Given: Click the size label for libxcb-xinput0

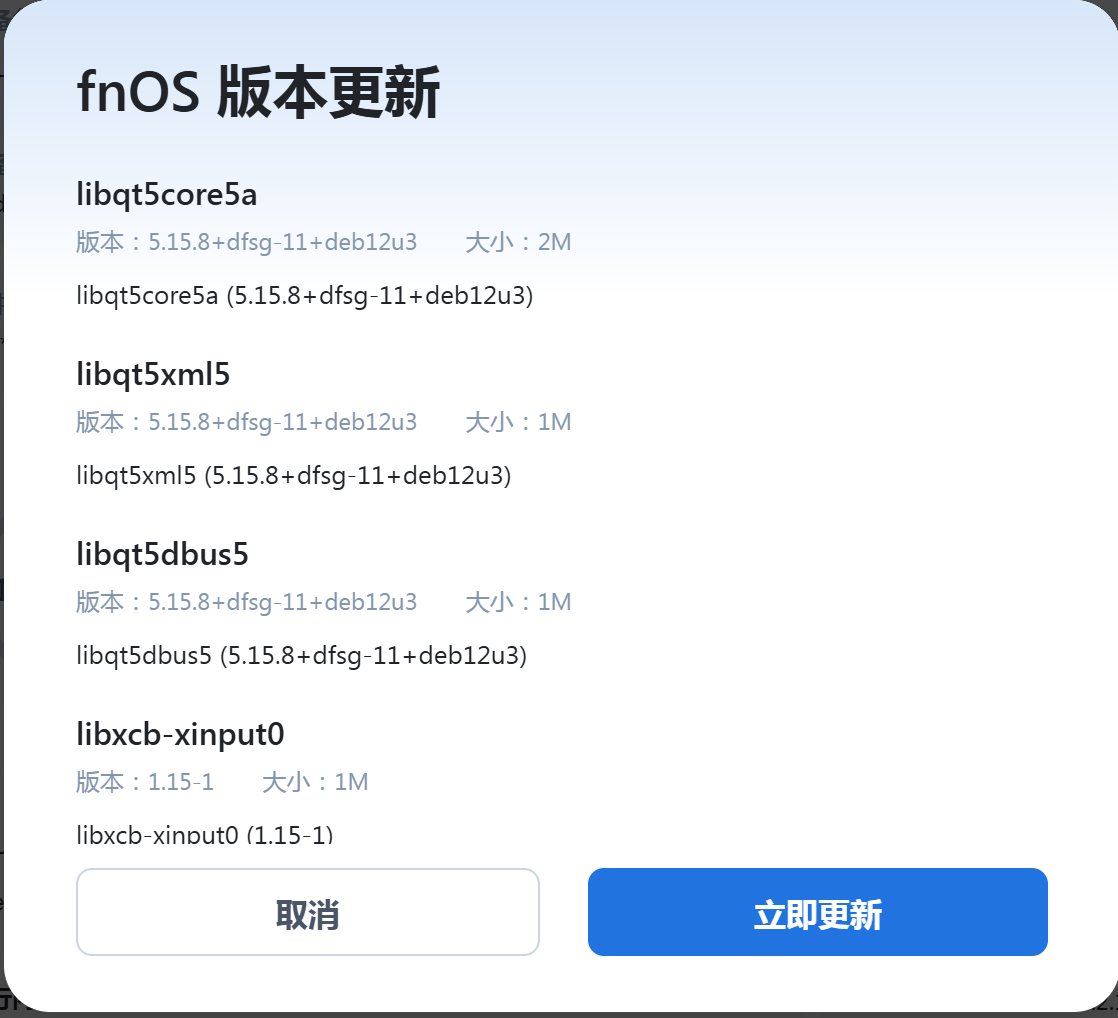Looking at the screenshot, I should click(315, 782).
